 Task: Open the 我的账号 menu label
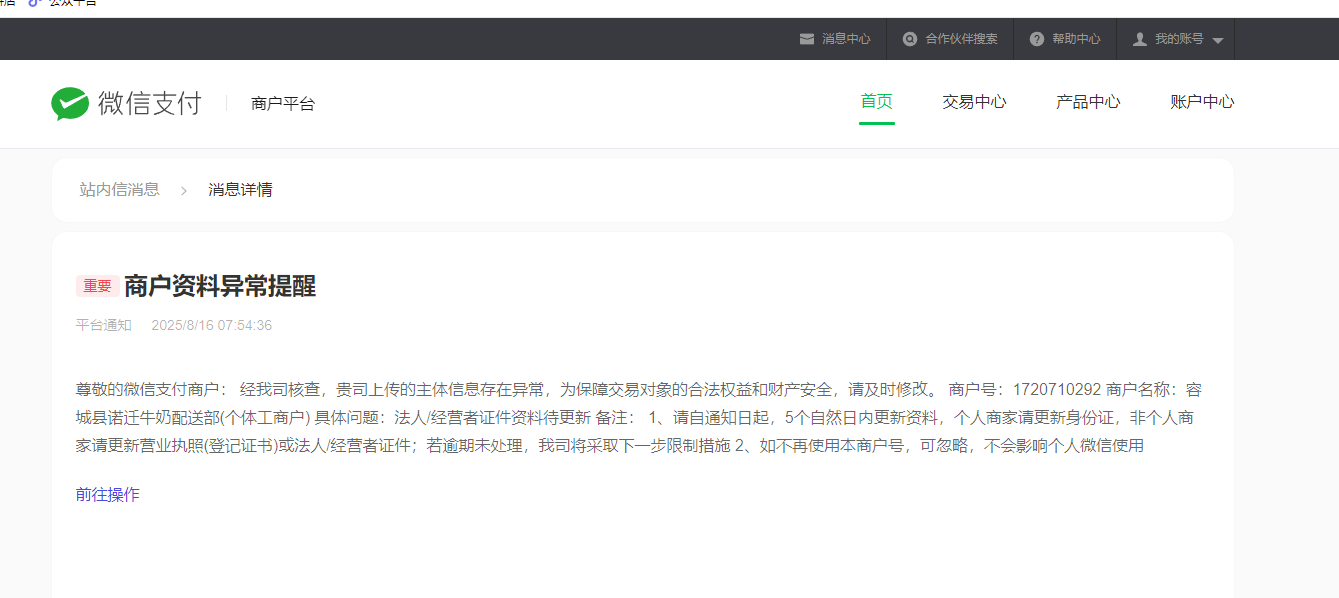click(x=1179, y=39)
